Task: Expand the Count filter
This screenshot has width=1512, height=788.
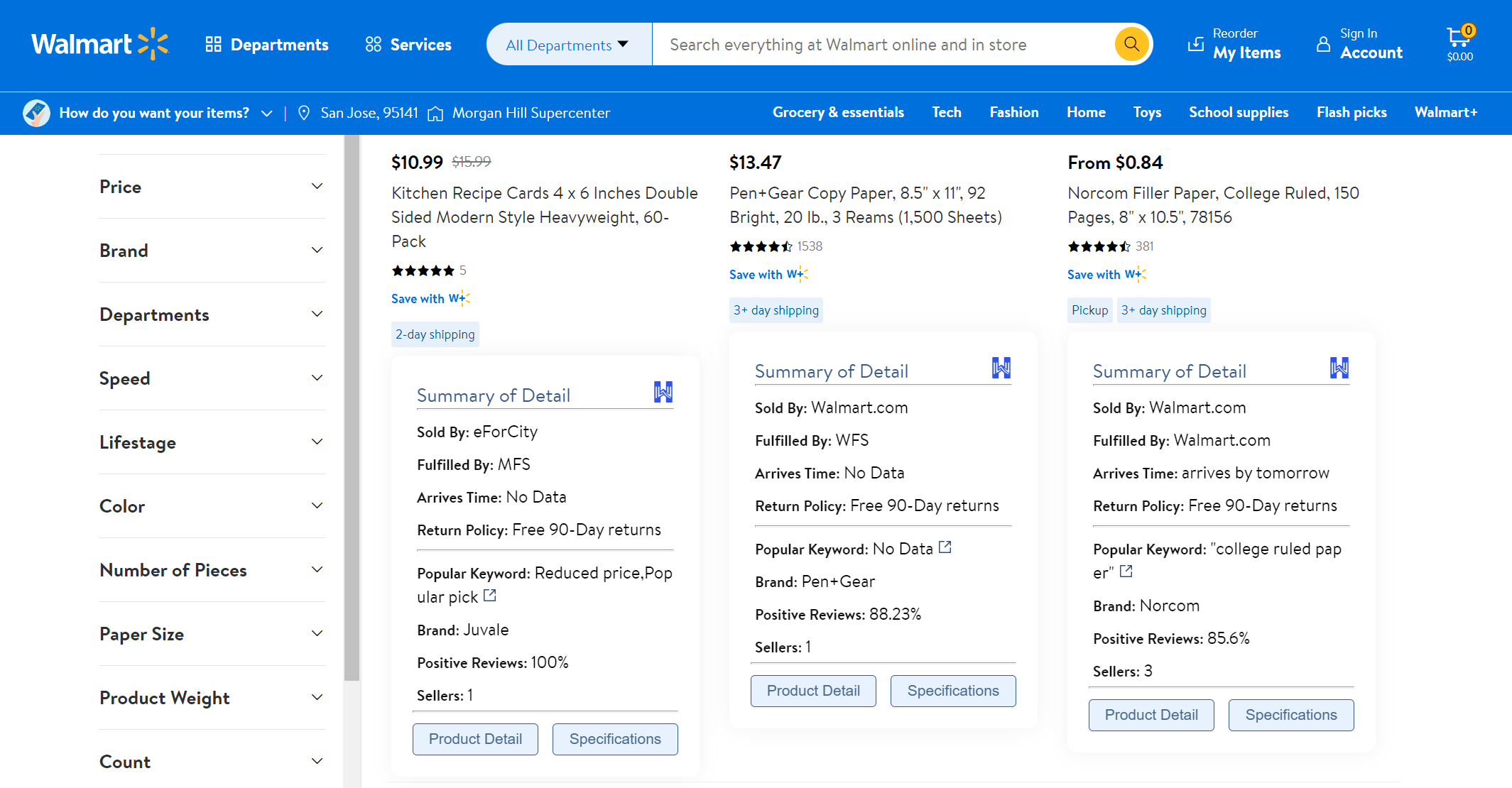Action: point(212,760)
